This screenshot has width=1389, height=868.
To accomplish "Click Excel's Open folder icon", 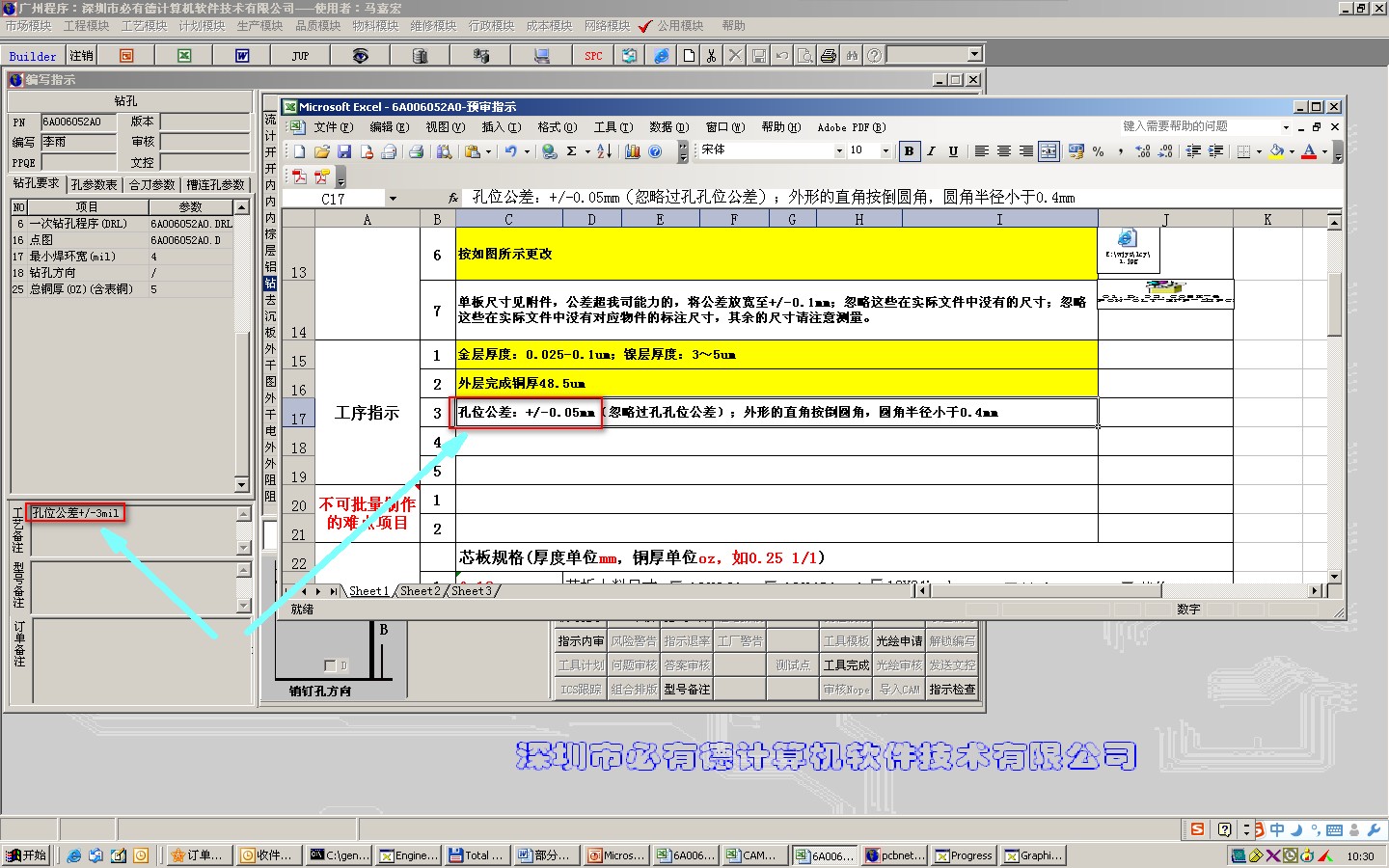I will (x=322, y=151).
